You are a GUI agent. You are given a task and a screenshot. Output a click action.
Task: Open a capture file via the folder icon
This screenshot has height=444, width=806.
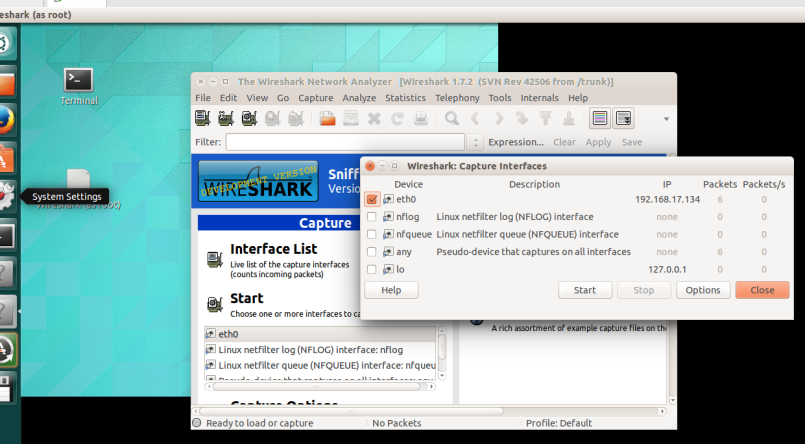point(327,119)
